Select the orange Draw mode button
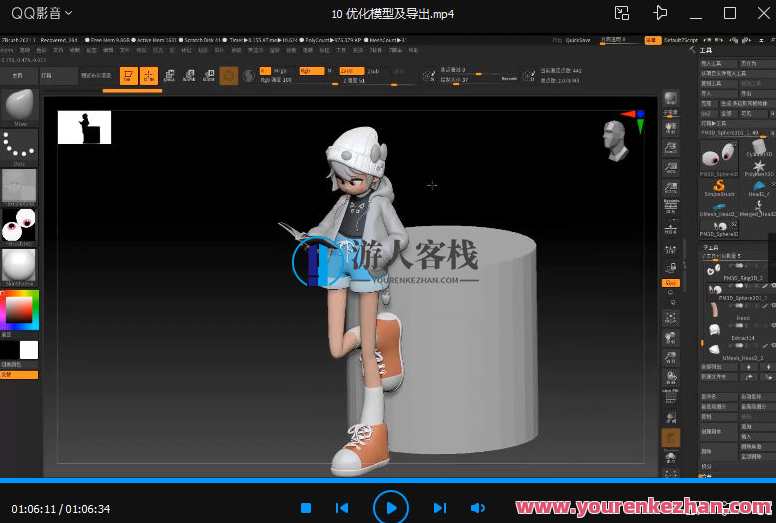 [148, 76]
